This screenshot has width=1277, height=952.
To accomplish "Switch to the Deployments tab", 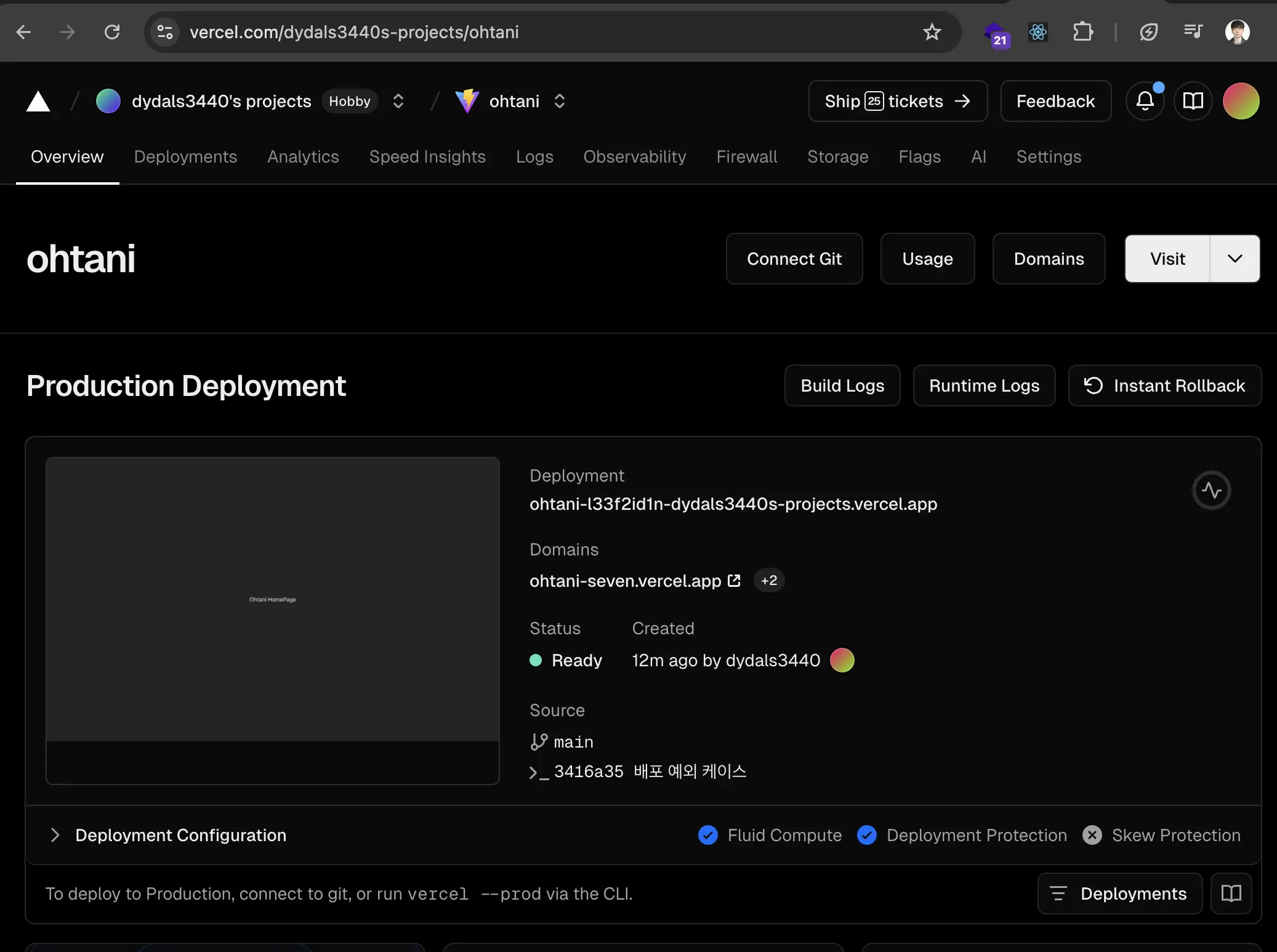I will pos(185,157).
